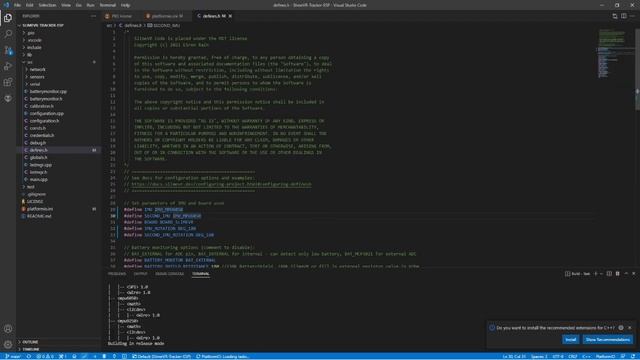Switch to PIO Home tab

[122, 16]
